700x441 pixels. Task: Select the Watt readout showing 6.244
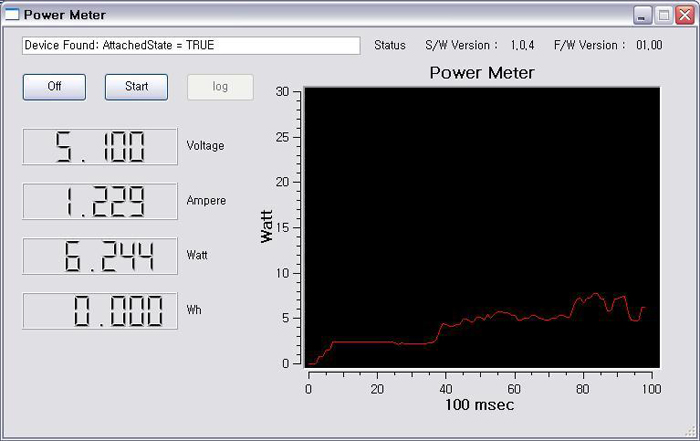click(100, 256)
